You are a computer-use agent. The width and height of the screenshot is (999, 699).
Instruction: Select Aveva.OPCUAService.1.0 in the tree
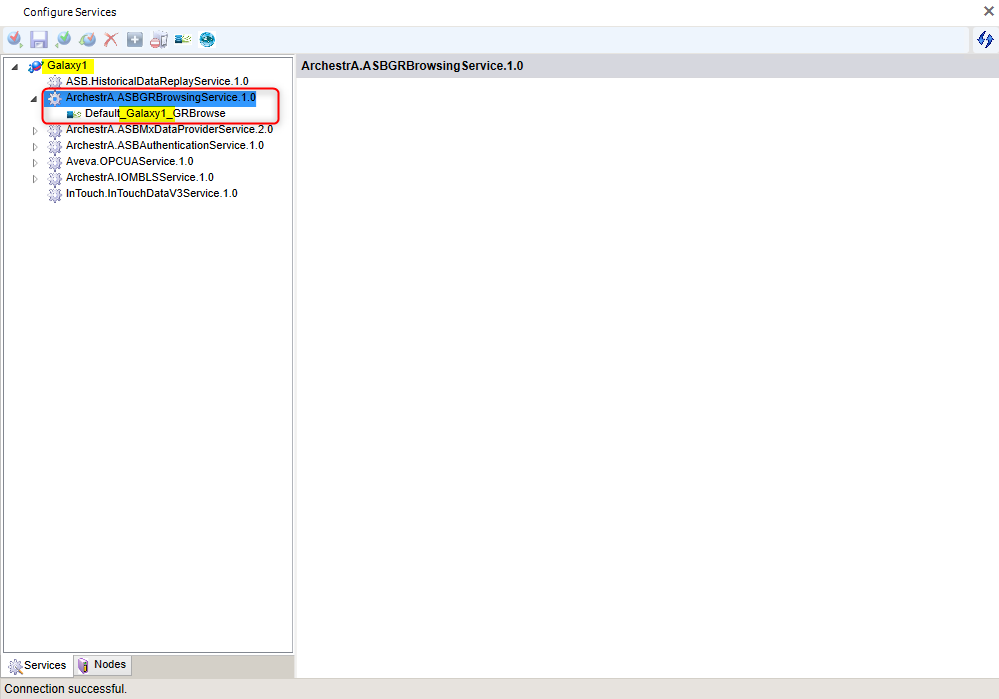click(129, 161)
